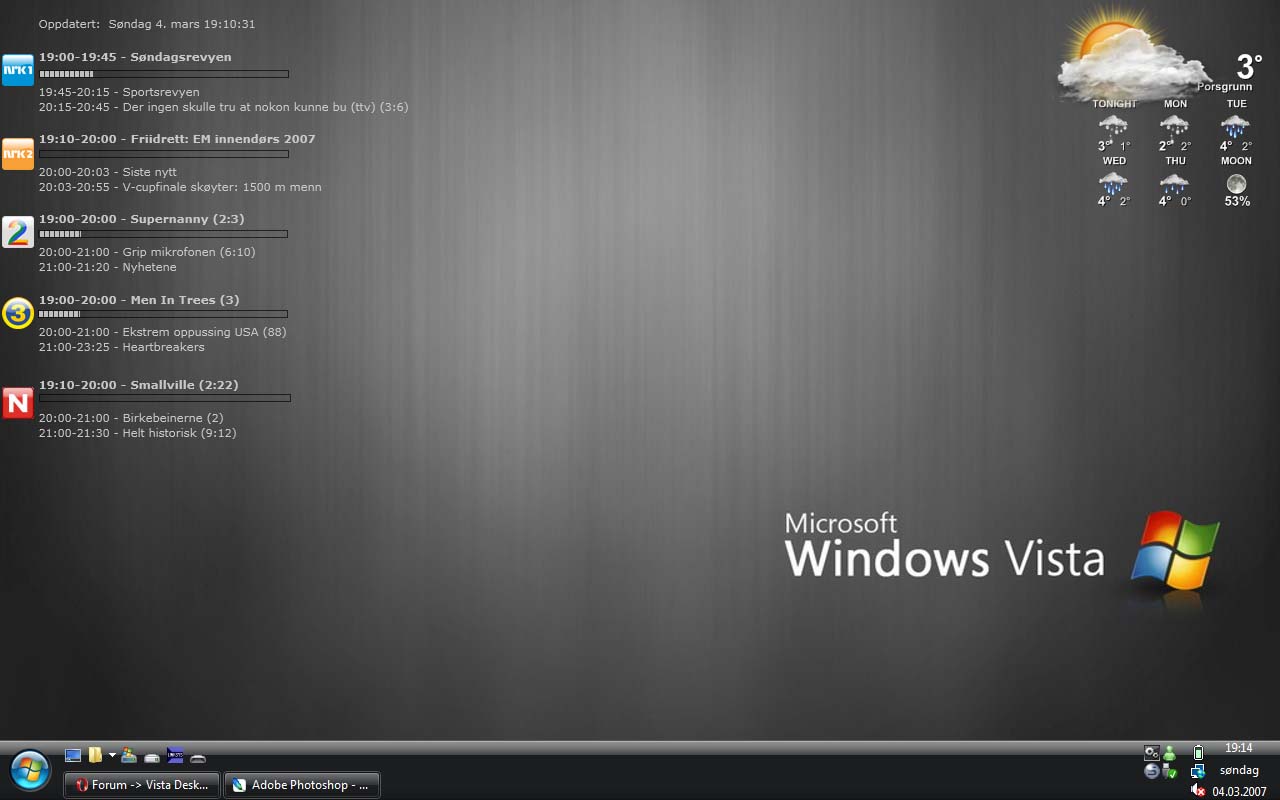
Task: Click the Grip mikrofonen (6:10) listing
Action: [147, 252]
